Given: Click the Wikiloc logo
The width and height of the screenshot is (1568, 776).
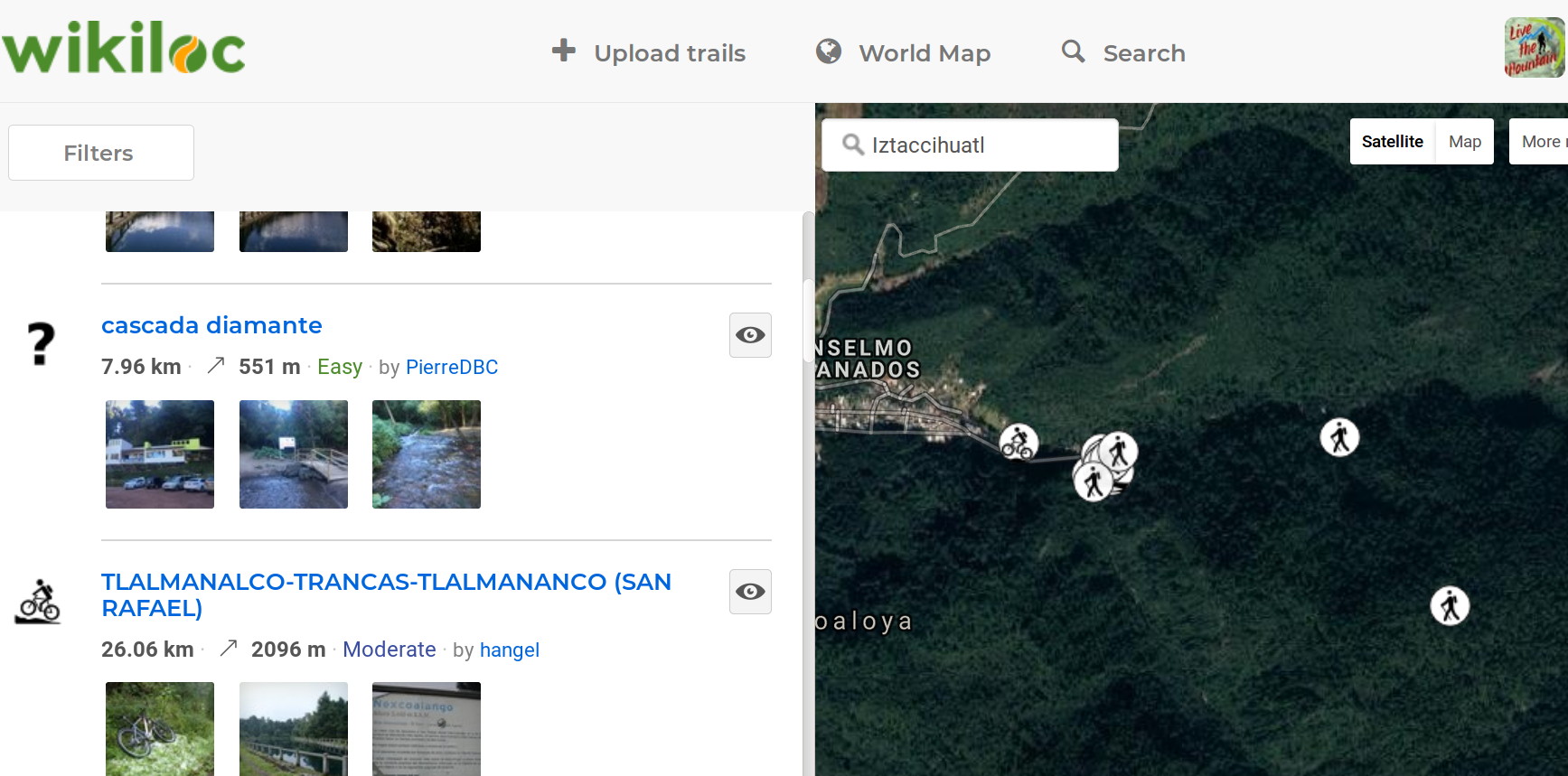Looking at the screenshot, I should tap(124, 50).
